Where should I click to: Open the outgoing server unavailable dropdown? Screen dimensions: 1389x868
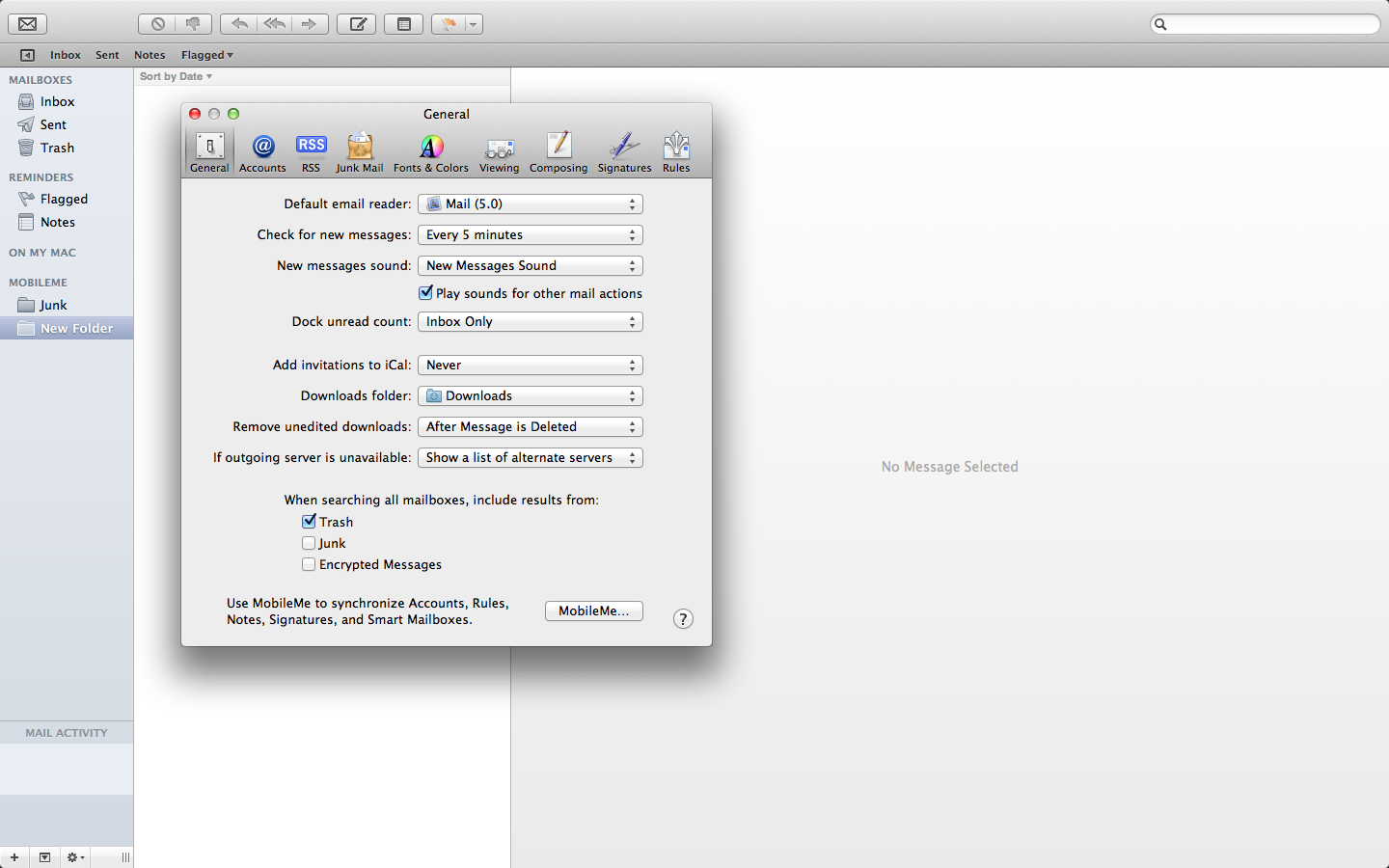[x=531, y=457]
